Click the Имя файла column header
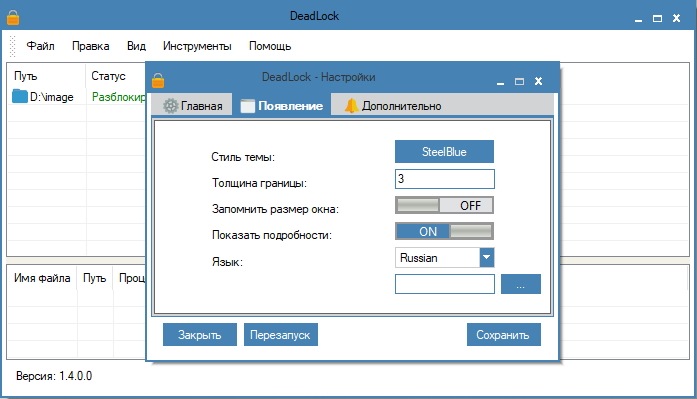 [42, 278]
